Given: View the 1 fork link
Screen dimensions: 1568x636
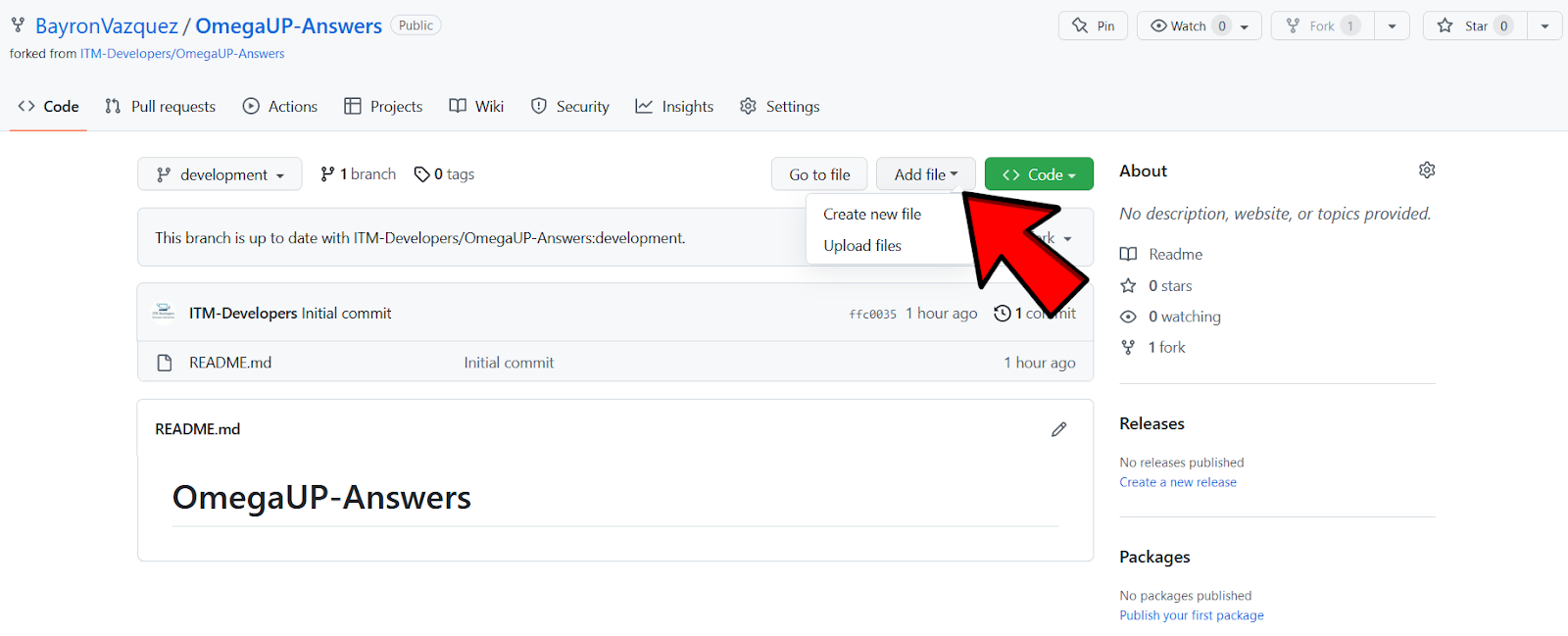Looking at the screenshot, I should (x=1166, y=347).
